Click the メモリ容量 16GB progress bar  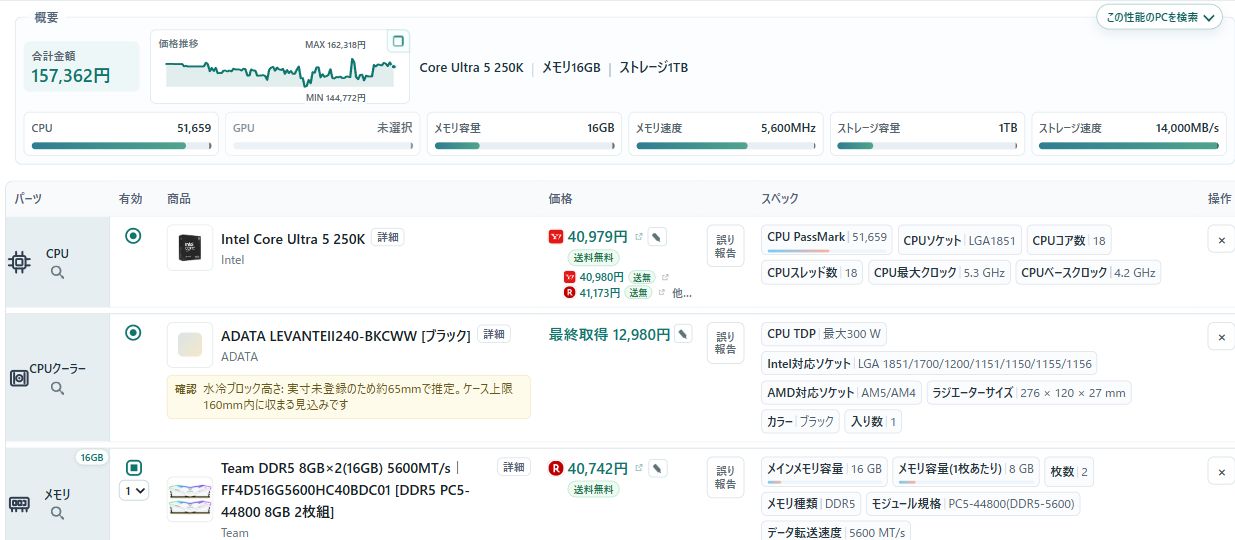pyautogui.click(x=524, y=146)
